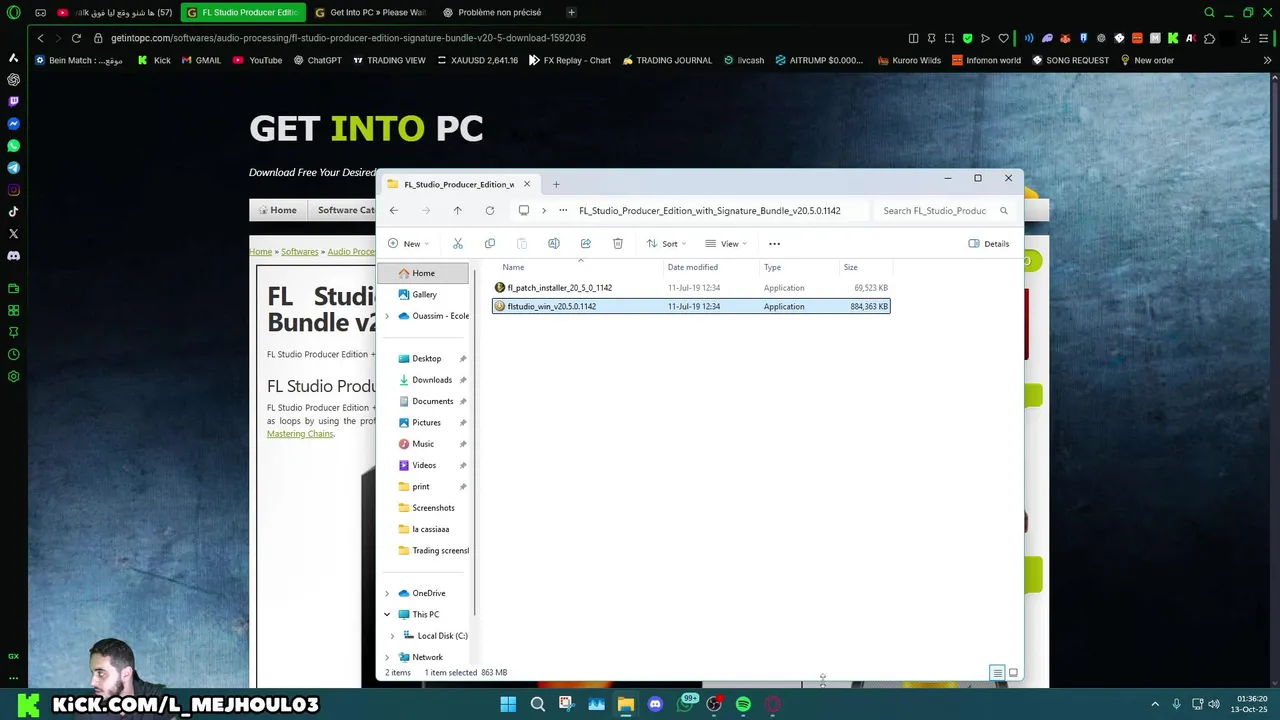Viewport: 1280px width, 720px height.
Task: Open Discord in the Opera sidebar
Action: 13,256
